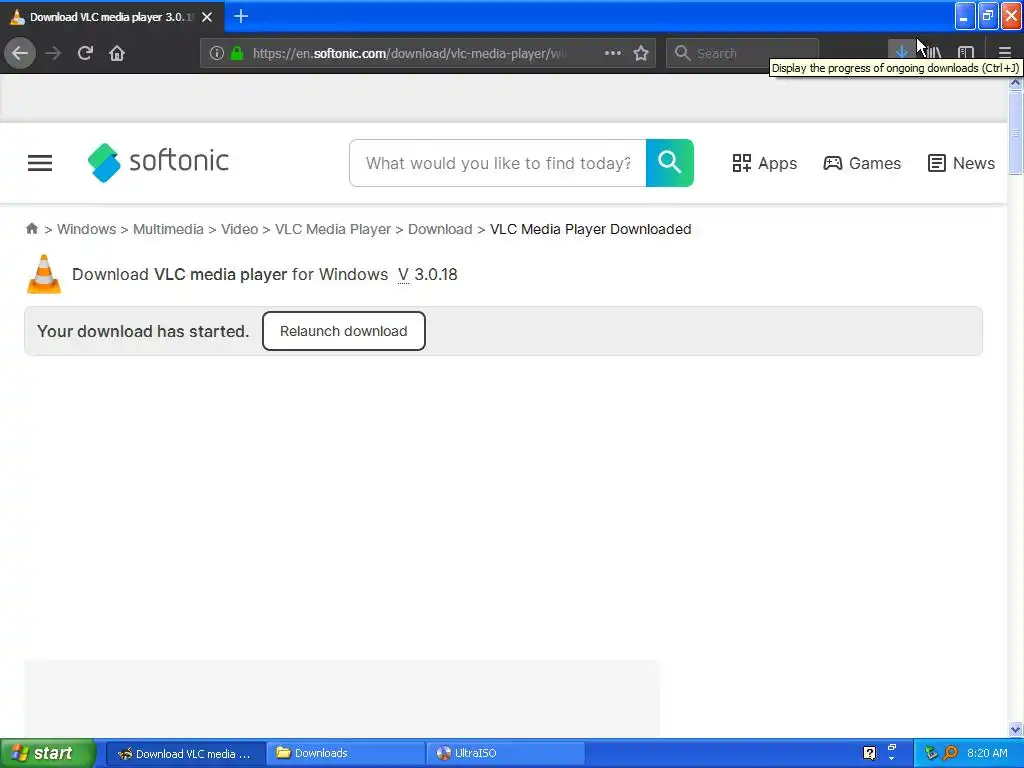Go to Softonic home breadcrumb icon
This screenshot has height=768, width=1024.
pos(31,229)
